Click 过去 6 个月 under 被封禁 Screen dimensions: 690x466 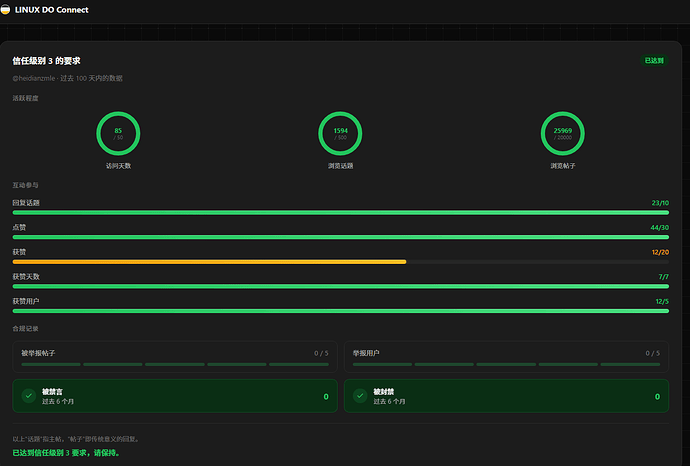pos(389,402)
